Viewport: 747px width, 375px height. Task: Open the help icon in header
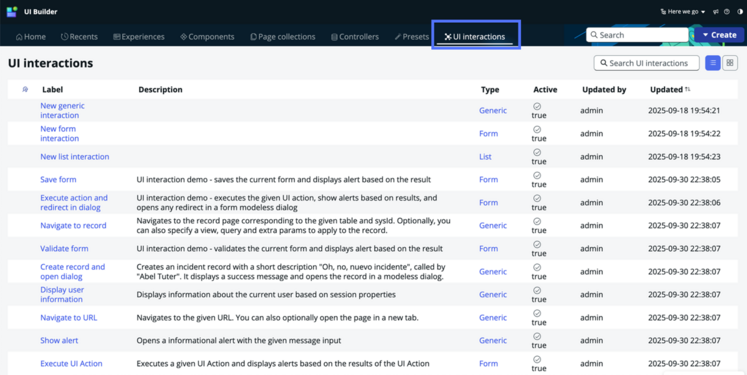point(727,11)
